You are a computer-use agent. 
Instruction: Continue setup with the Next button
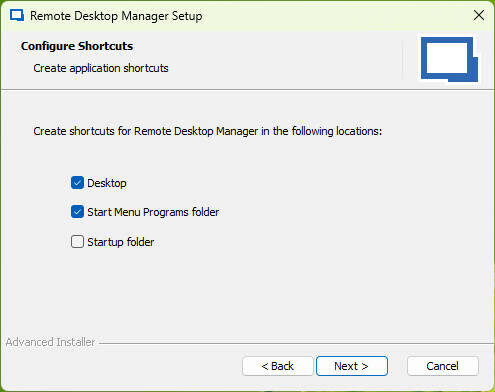pos(352,366)
